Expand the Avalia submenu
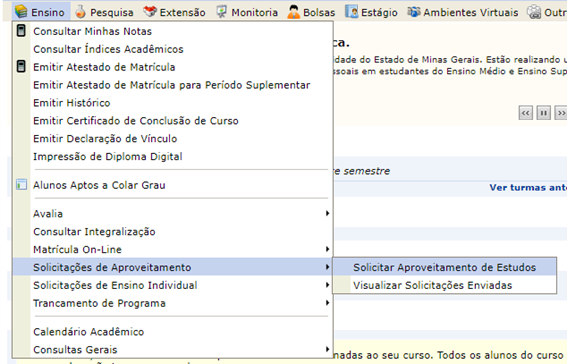 point(172,214)
